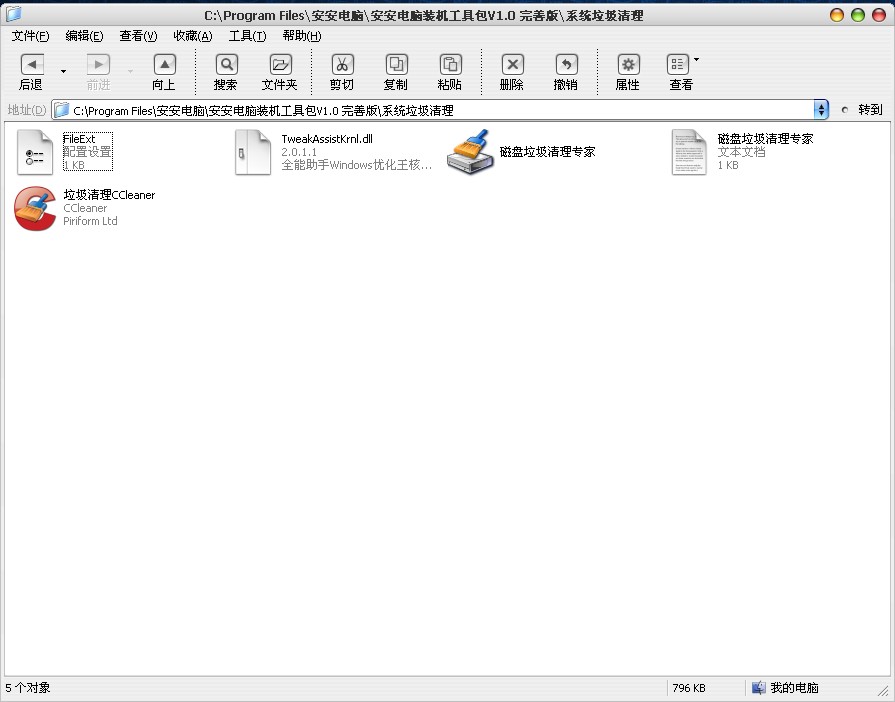This screenshot has width=895, height=702.
Task: Open the 文件(F) menu
Action: (x=30, y=36)
